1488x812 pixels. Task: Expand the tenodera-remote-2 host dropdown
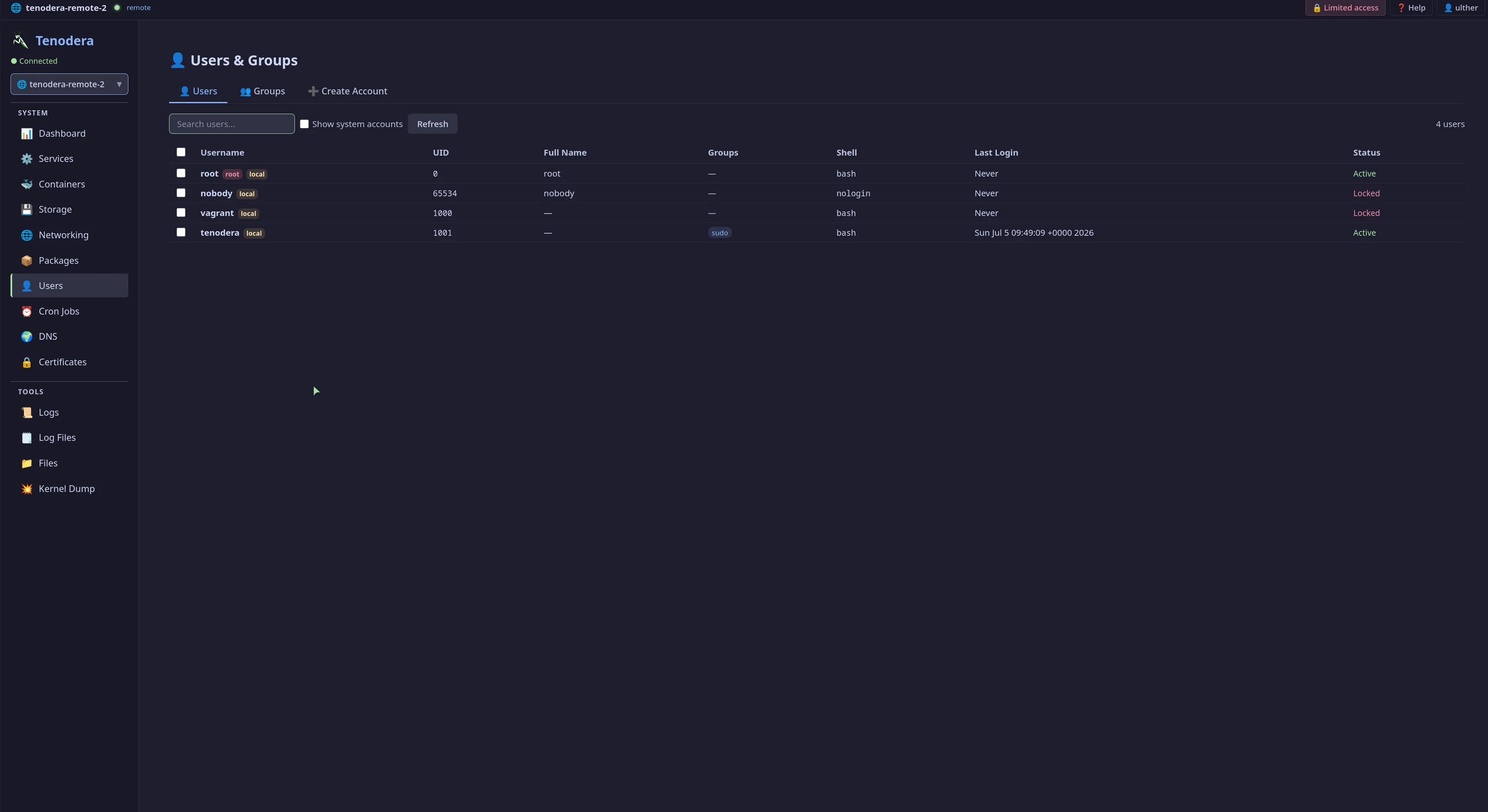point(69,84)
